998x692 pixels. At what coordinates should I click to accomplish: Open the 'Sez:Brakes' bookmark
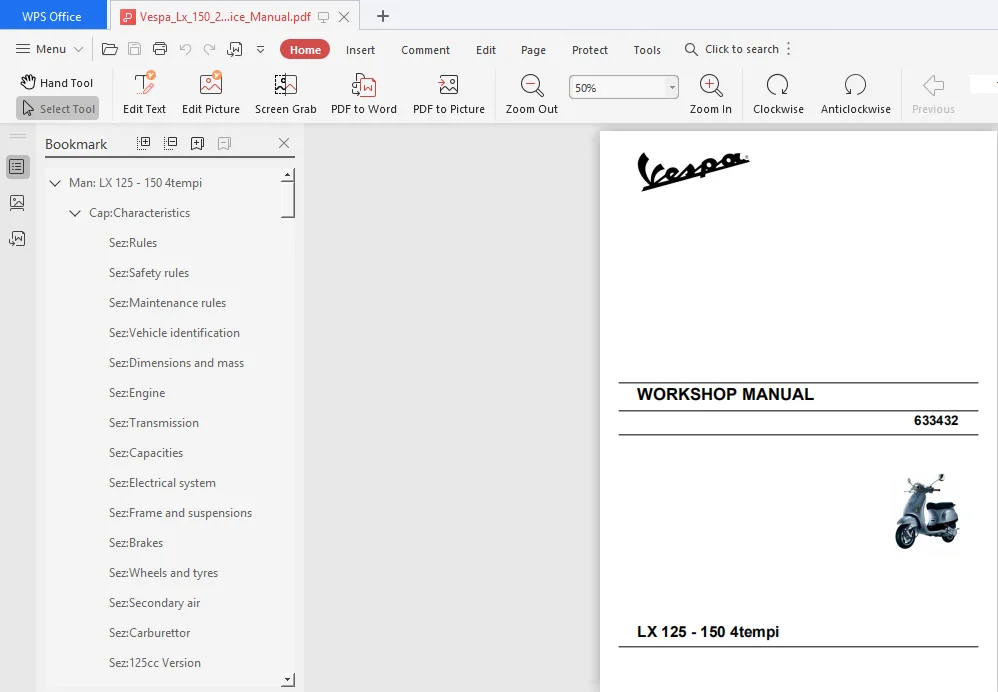[136, 542]
